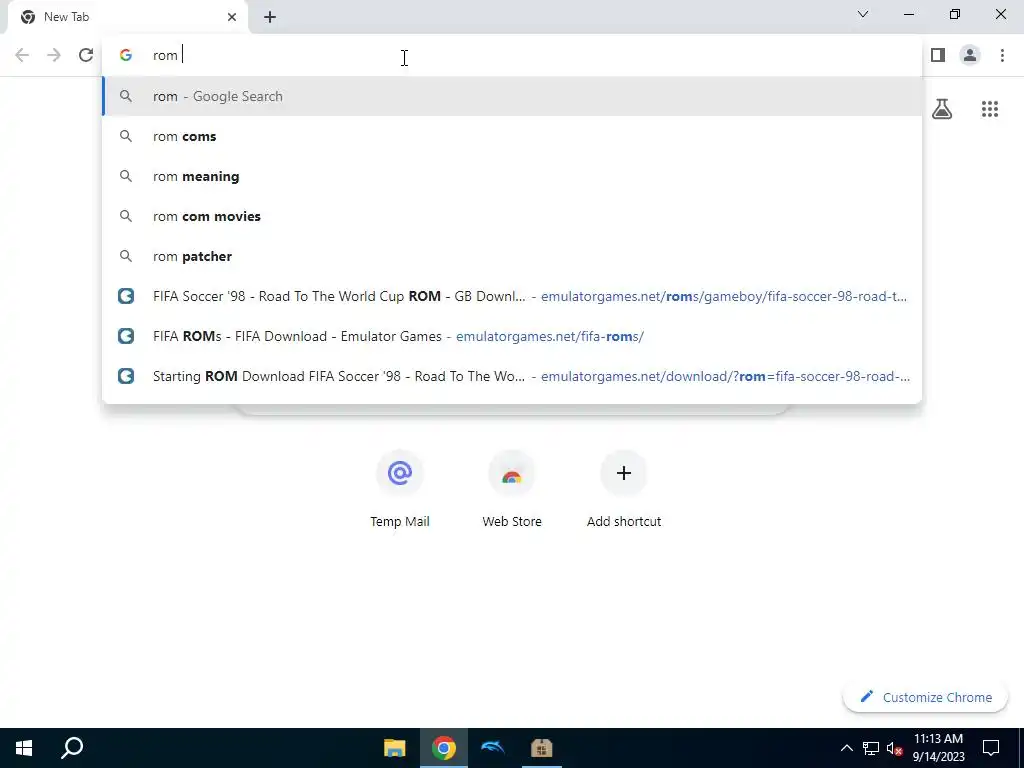The width and height of the screenshot is (1024, 768).
Task: Select the 'rom meaning' suggestion
Action: click(x=512, y=176)
